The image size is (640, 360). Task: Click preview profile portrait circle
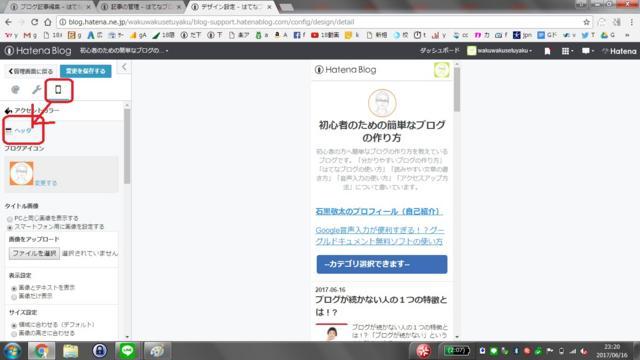pos(382,103)
